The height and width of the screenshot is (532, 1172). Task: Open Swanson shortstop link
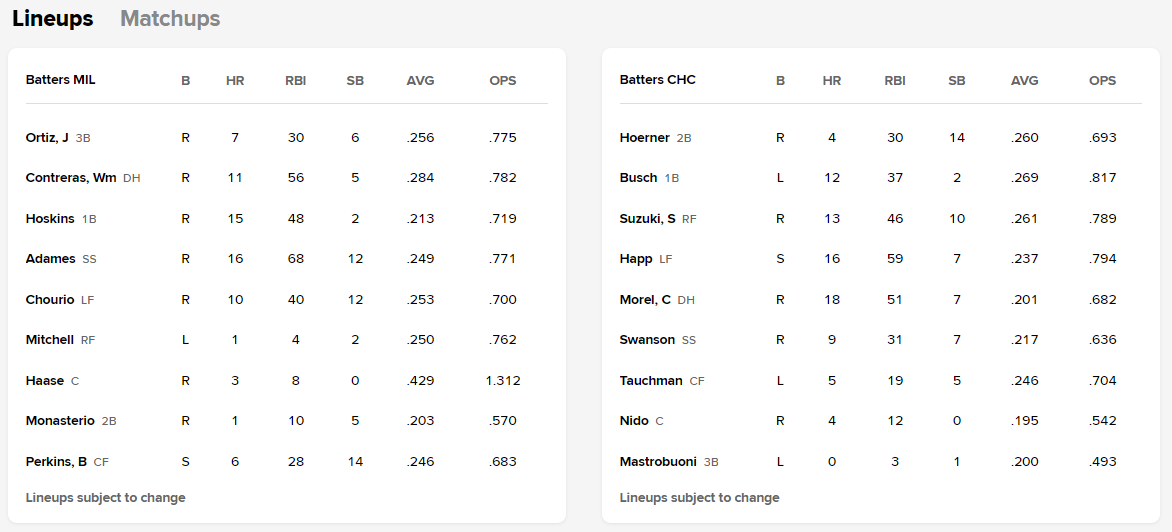647,340
